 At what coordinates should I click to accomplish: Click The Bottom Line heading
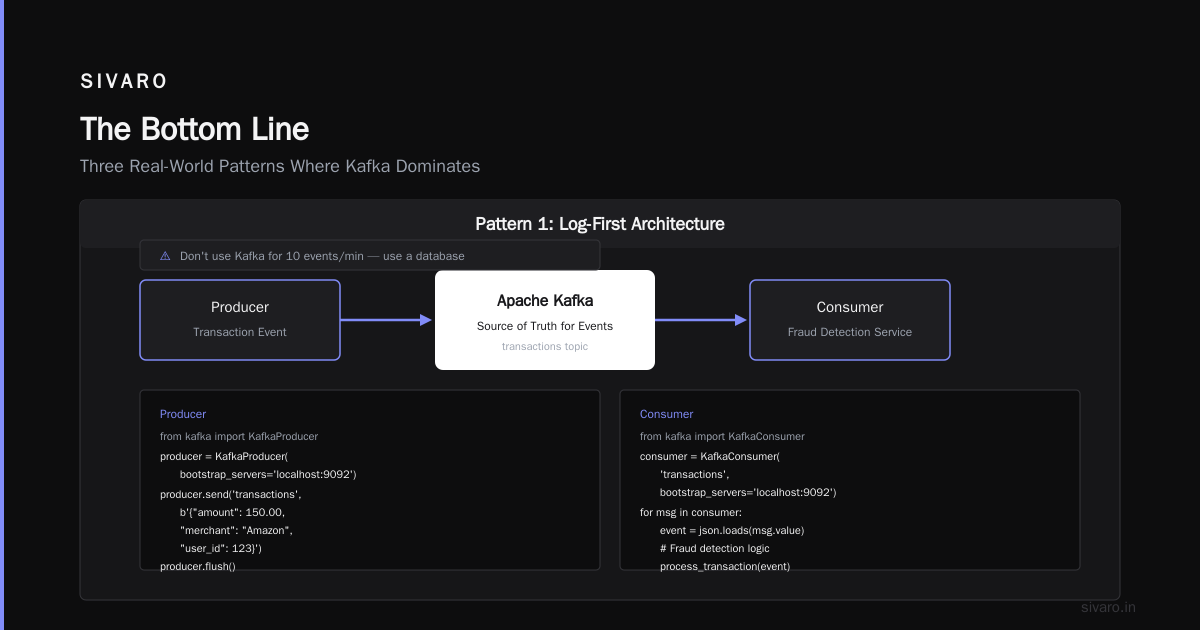[x=195, y=129]
